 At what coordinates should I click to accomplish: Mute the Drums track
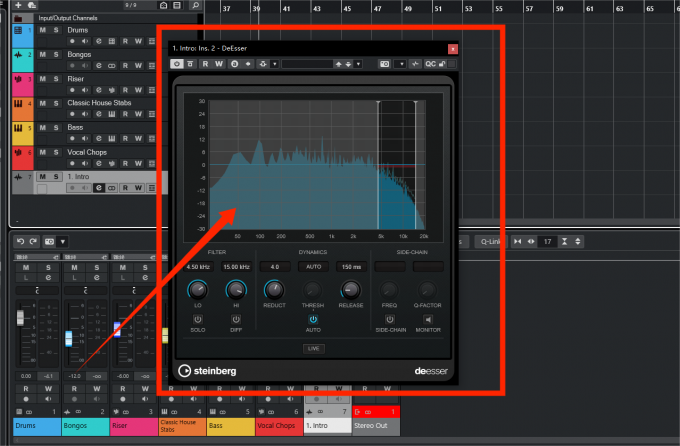point(42,30)
